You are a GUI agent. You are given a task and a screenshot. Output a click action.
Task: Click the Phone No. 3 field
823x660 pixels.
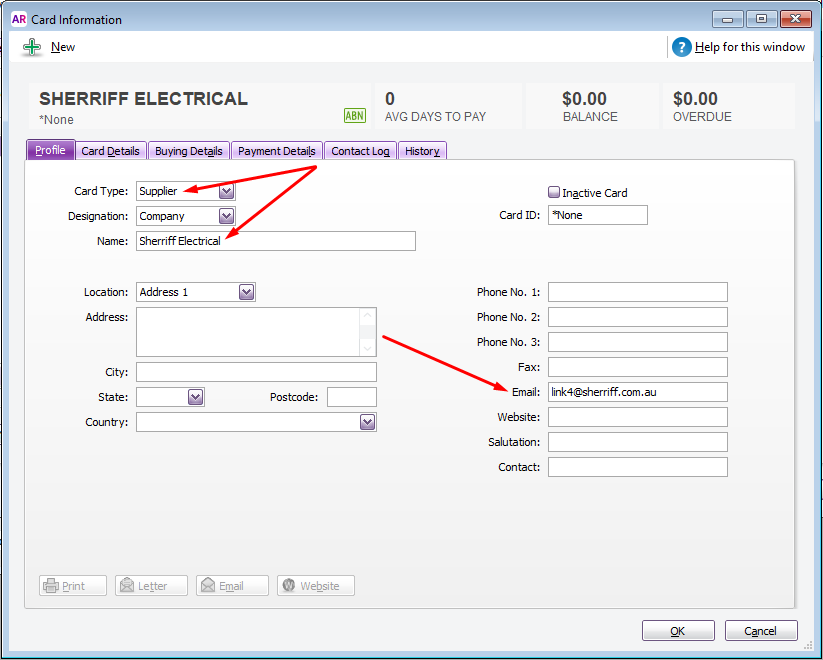638,342
